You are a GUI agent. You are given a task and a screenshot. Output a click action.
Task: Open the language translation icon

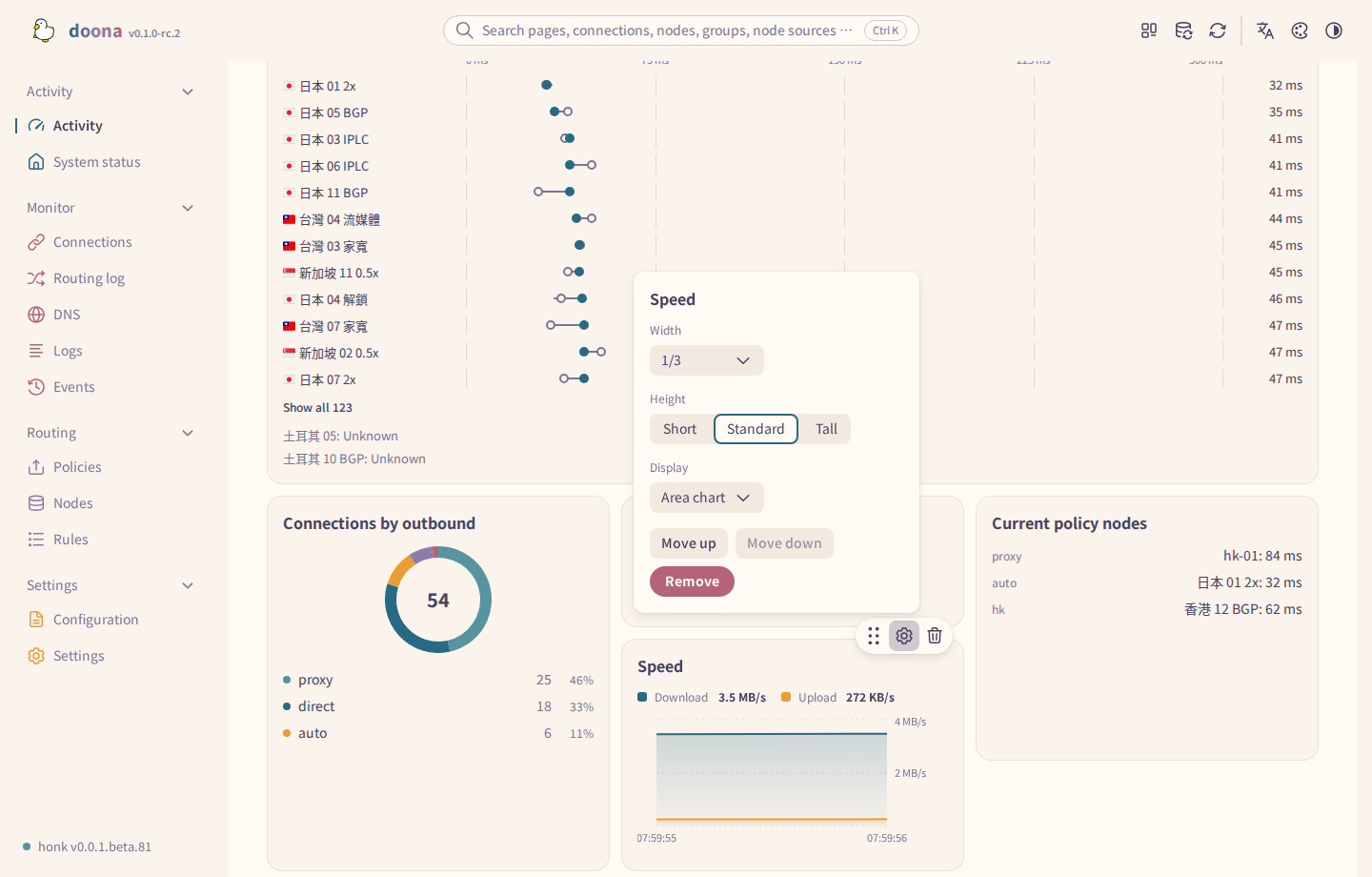(x=1265, y=31)
